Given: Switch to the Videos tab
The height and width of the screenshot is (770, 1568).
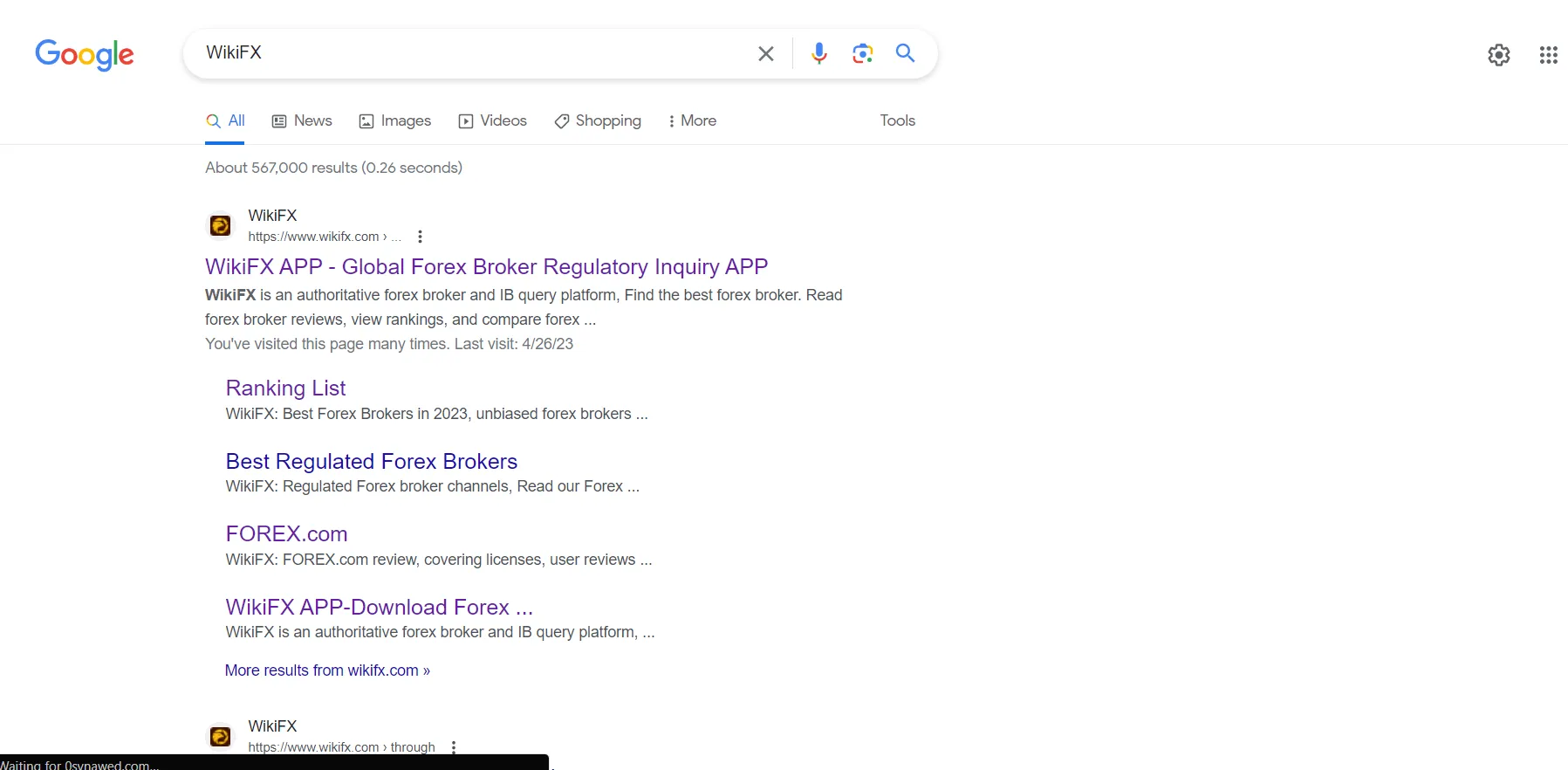Looking at the screenshot, I should point(493,120).
